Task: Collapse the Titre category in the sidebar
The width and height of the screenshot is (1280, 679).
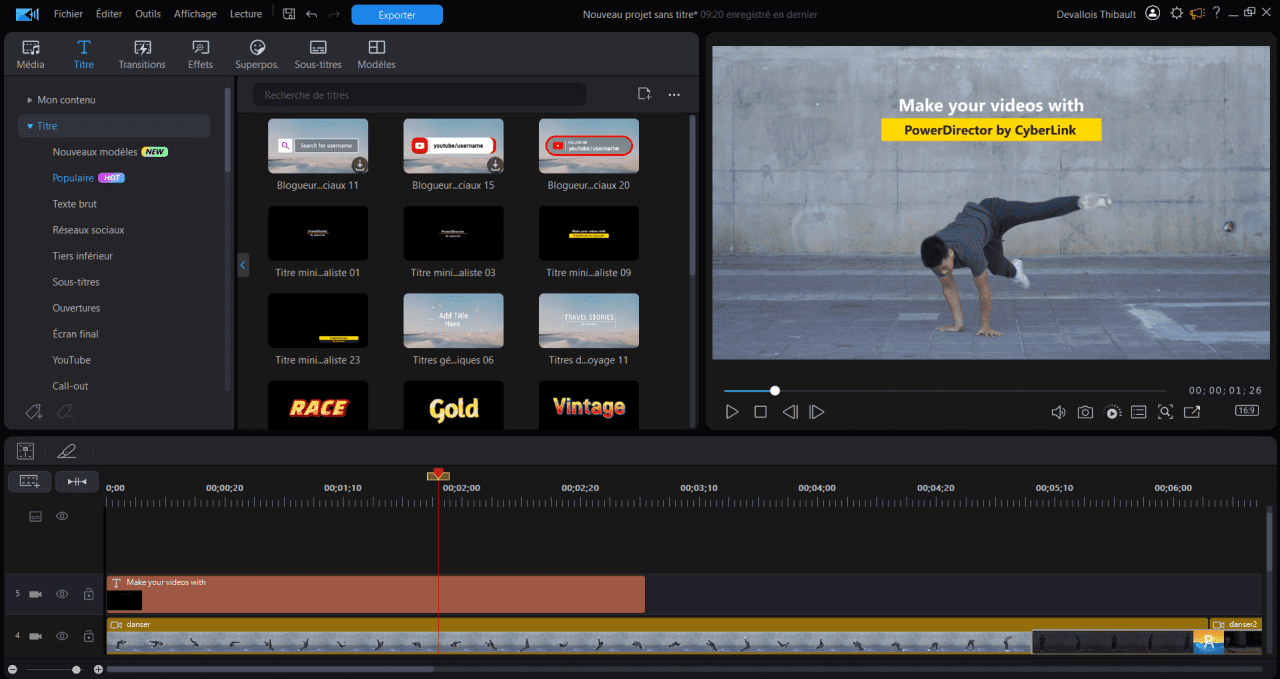Action: (30, 125)
